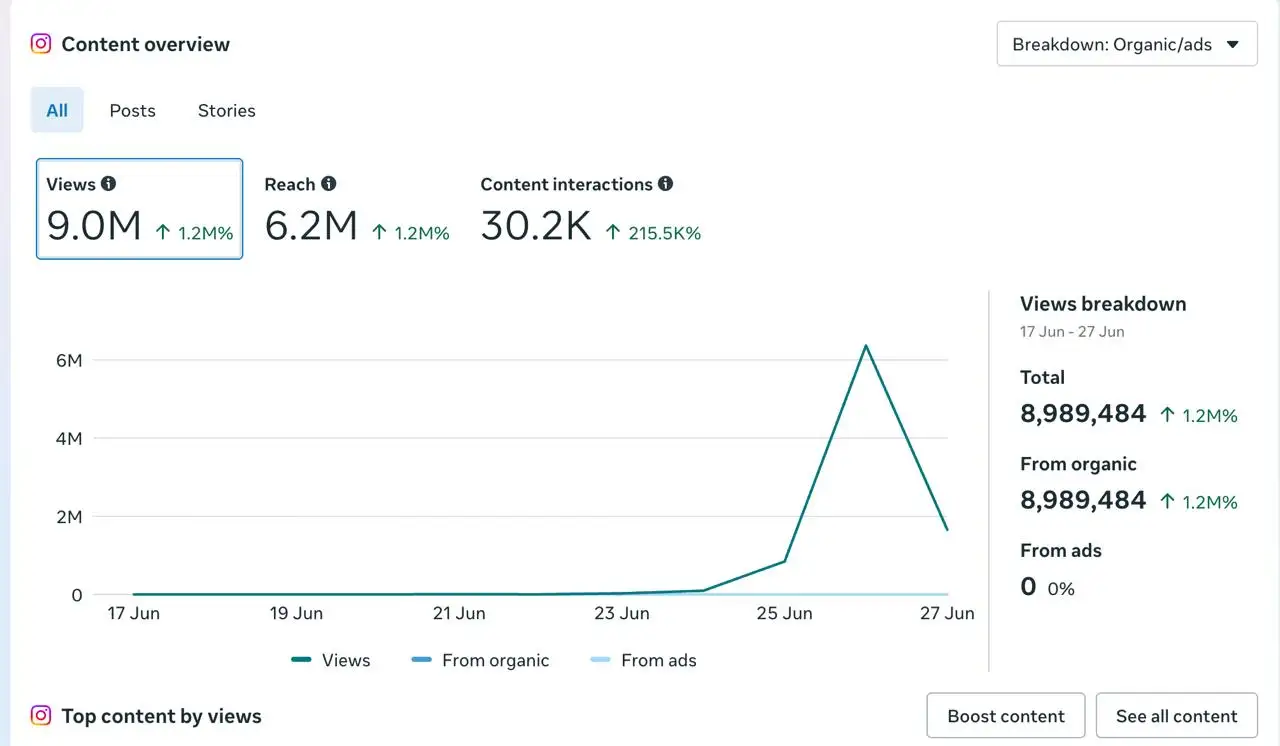1280x746 pixels.
Task: Open the Reach info tooltip icon
Action: (329, 184)
